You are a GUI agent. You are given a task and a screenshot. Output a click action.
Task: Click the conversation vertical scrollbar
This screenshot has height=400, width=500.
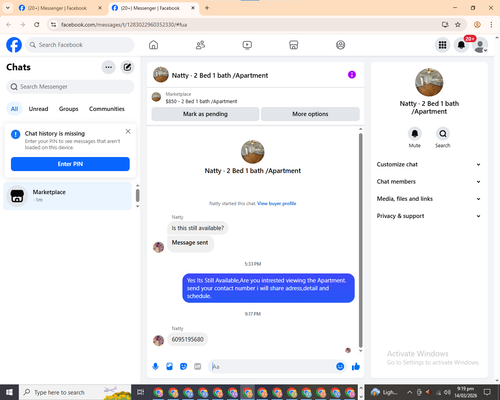[x=360, y=240]
